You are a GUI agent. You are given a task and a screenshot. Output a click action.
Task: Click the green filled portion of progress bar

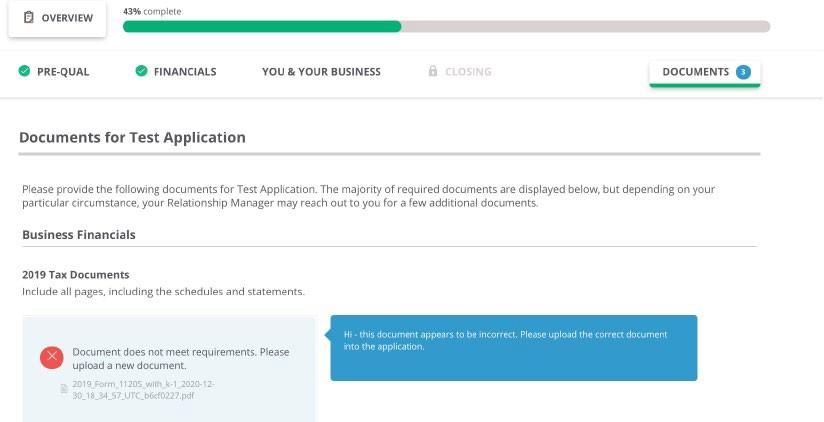point(262,26)
